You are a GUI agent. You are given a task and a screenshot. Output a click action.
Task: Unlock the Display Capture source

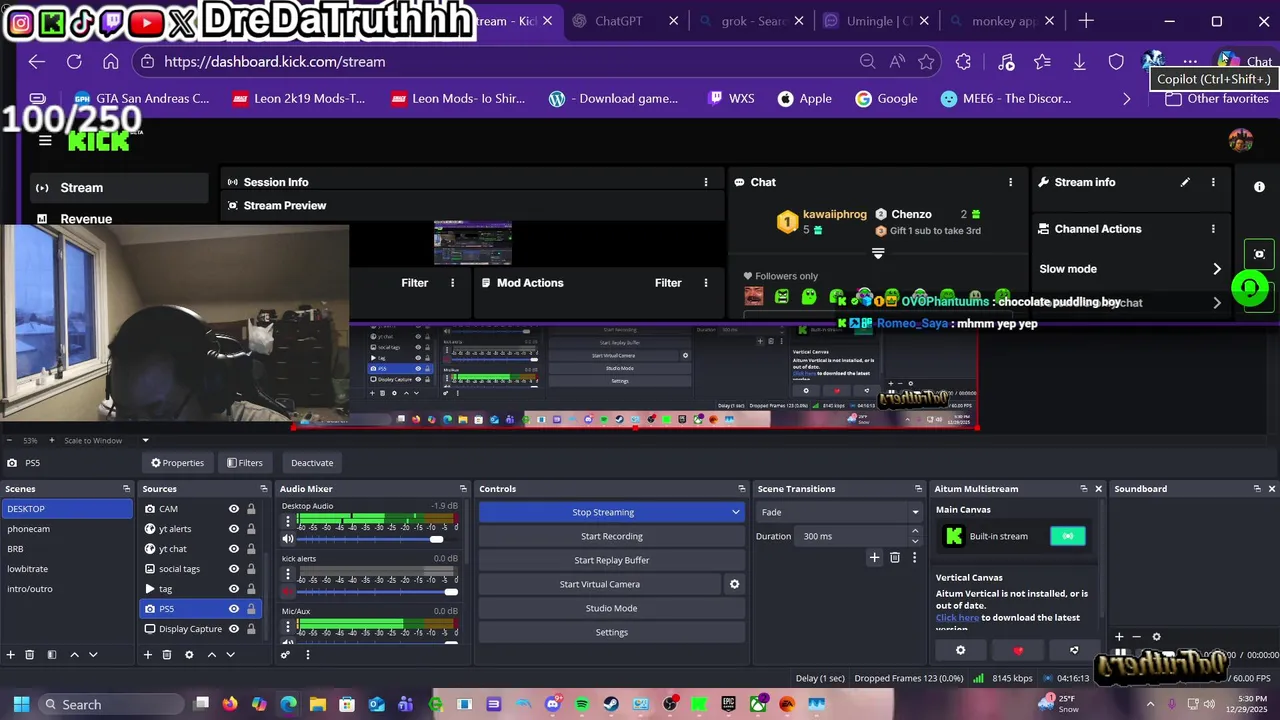[251, 629]
